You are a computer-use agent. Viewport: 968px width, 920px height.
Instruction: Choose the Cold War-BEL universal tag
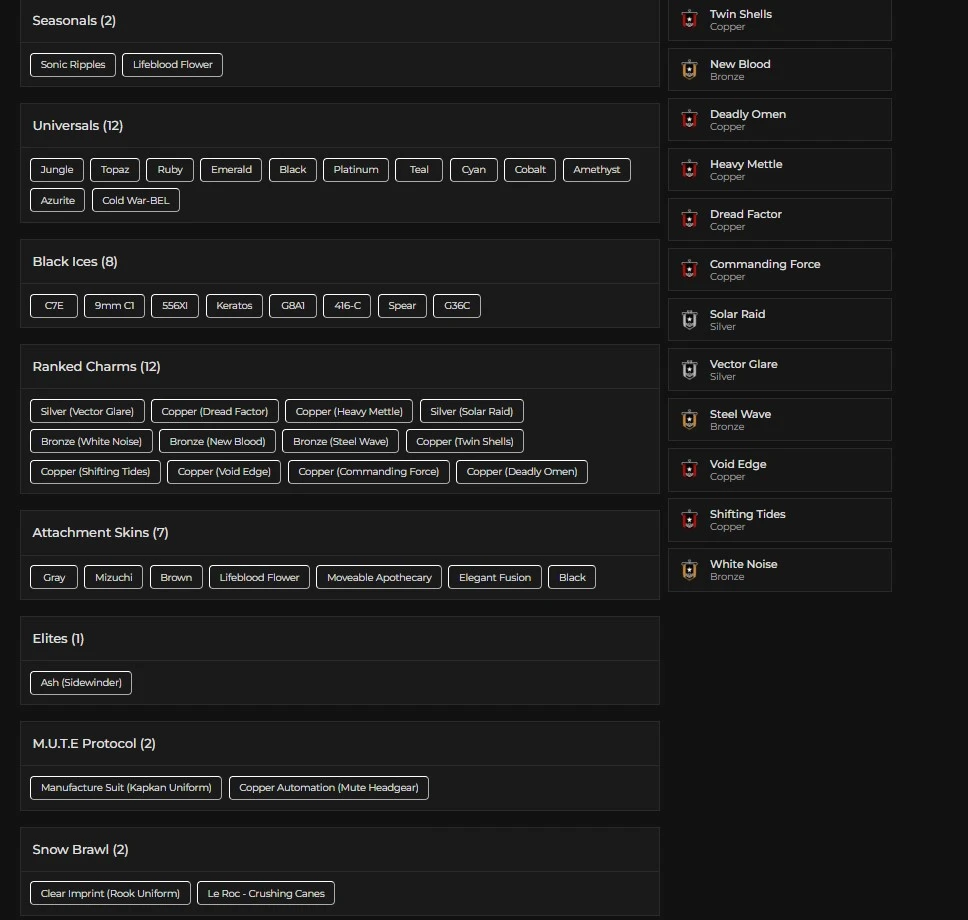[x=135, y=200]
